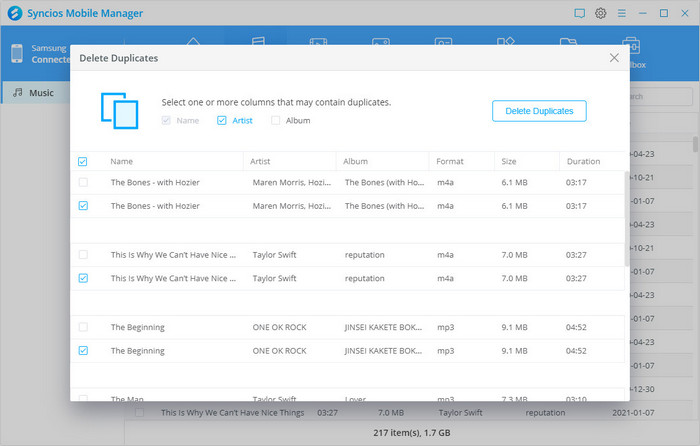
Task: Close the Delete Duplicates dialog
Action: click(614, 58)
